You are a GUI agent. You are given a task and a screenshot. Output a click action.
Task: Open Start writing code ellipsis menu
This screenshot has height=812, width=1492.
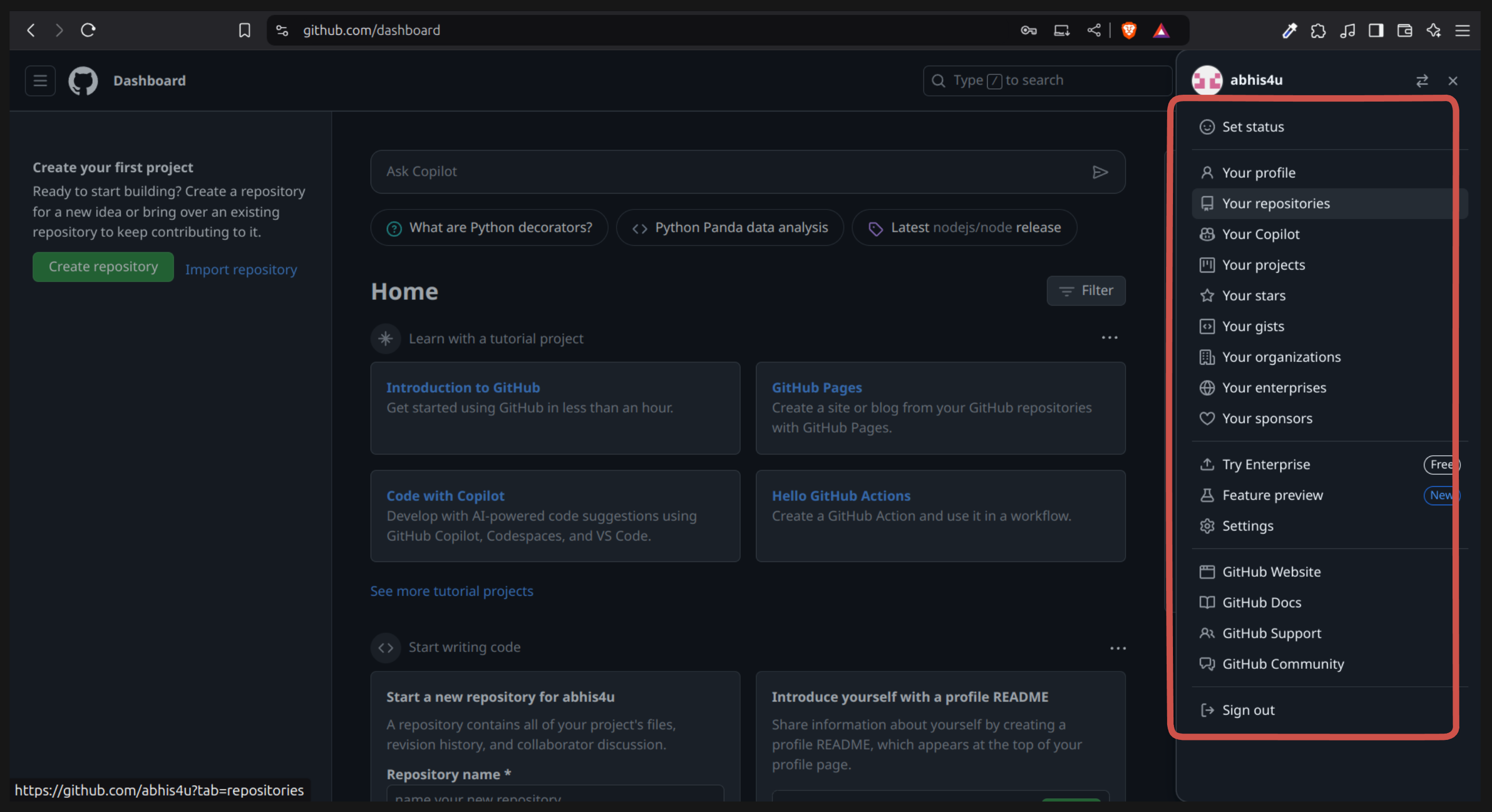[x=1117, y=648]
